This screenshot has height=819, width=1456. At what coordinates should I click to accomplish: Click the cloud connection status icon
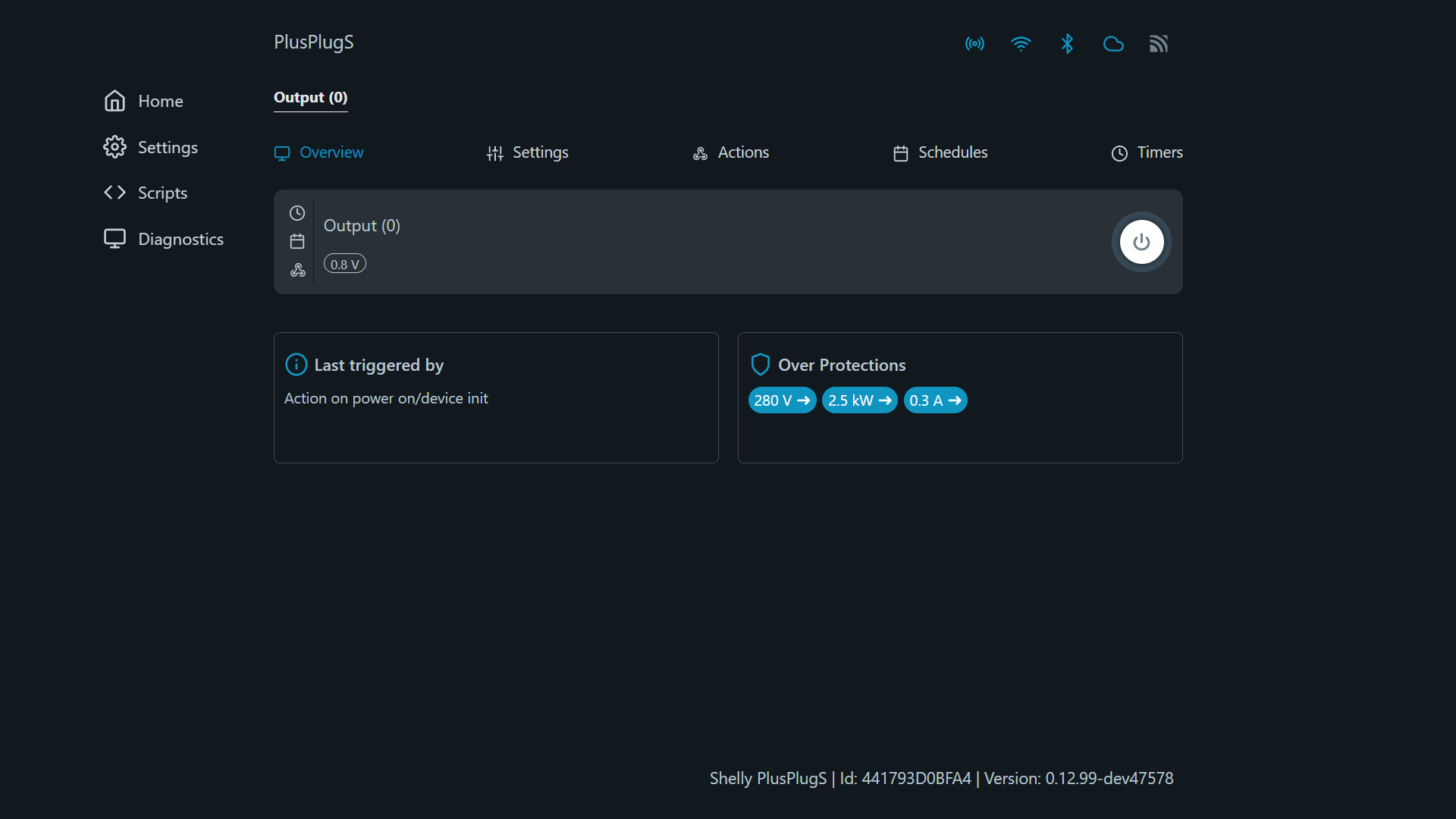[1113, 44]
